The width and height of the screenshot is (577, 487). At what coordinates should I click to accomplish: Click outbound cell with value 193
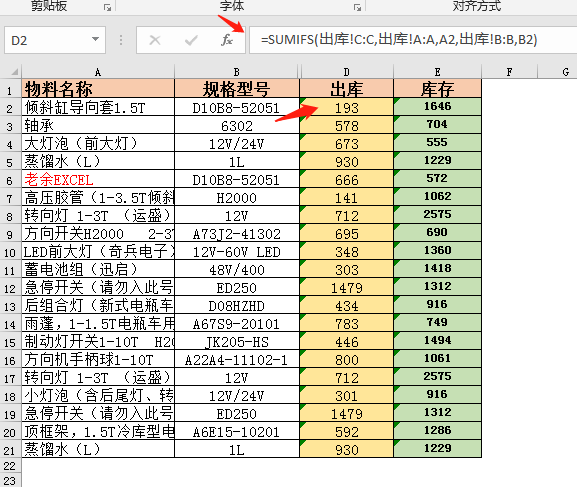pyautogui.click(x=347, y=107)
